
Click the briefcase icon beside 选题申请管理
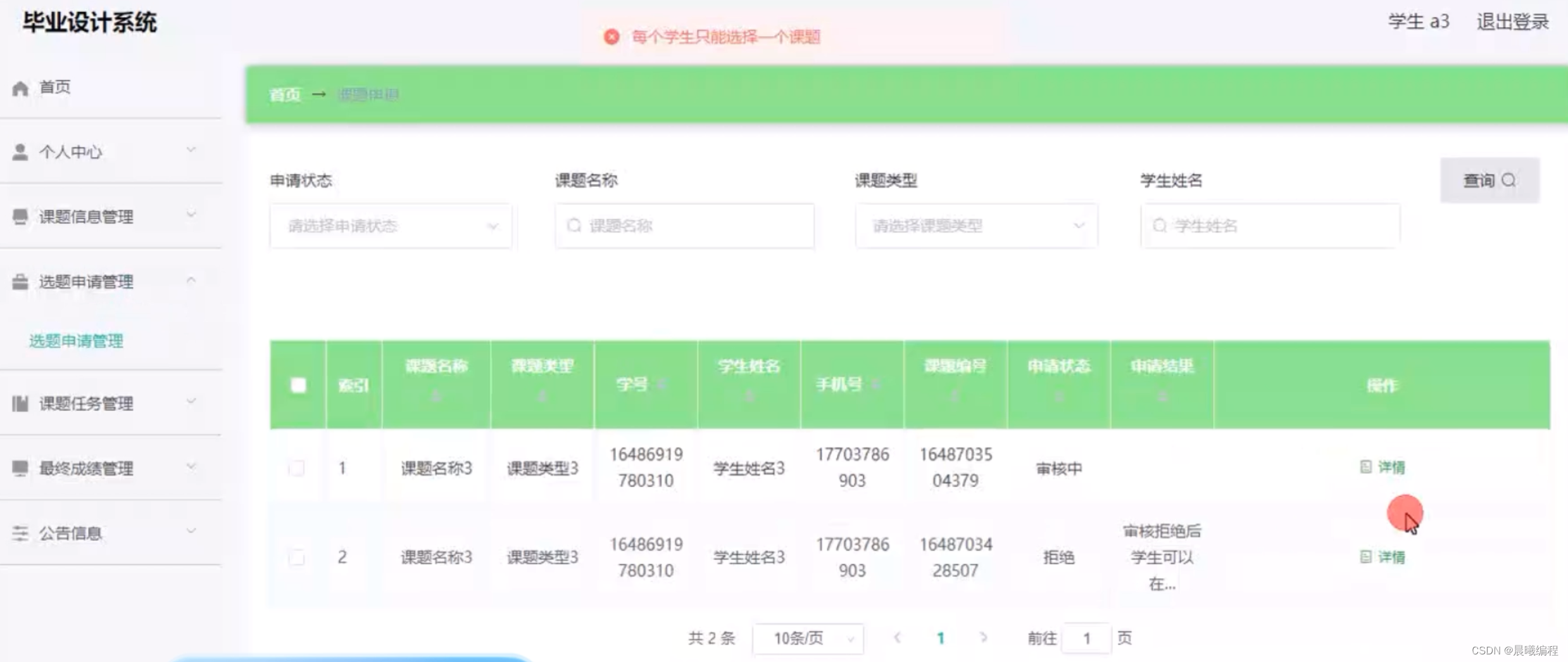[x=20, y=282]
